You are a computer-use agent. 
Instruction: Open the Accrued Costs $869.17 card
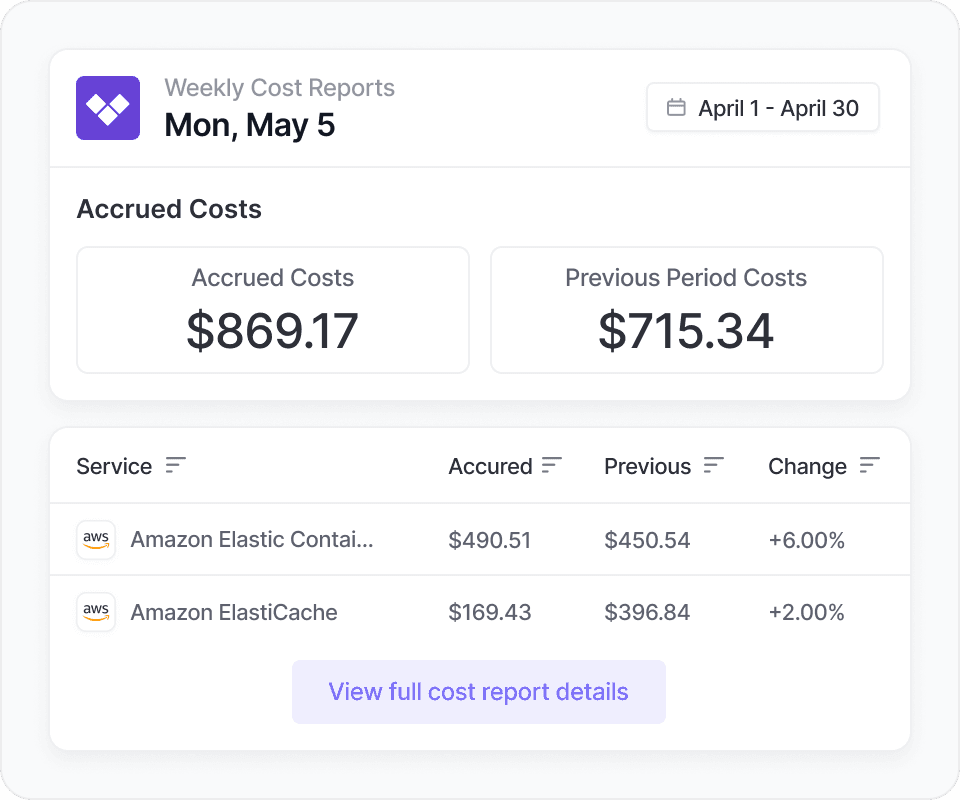pos(273,310)
